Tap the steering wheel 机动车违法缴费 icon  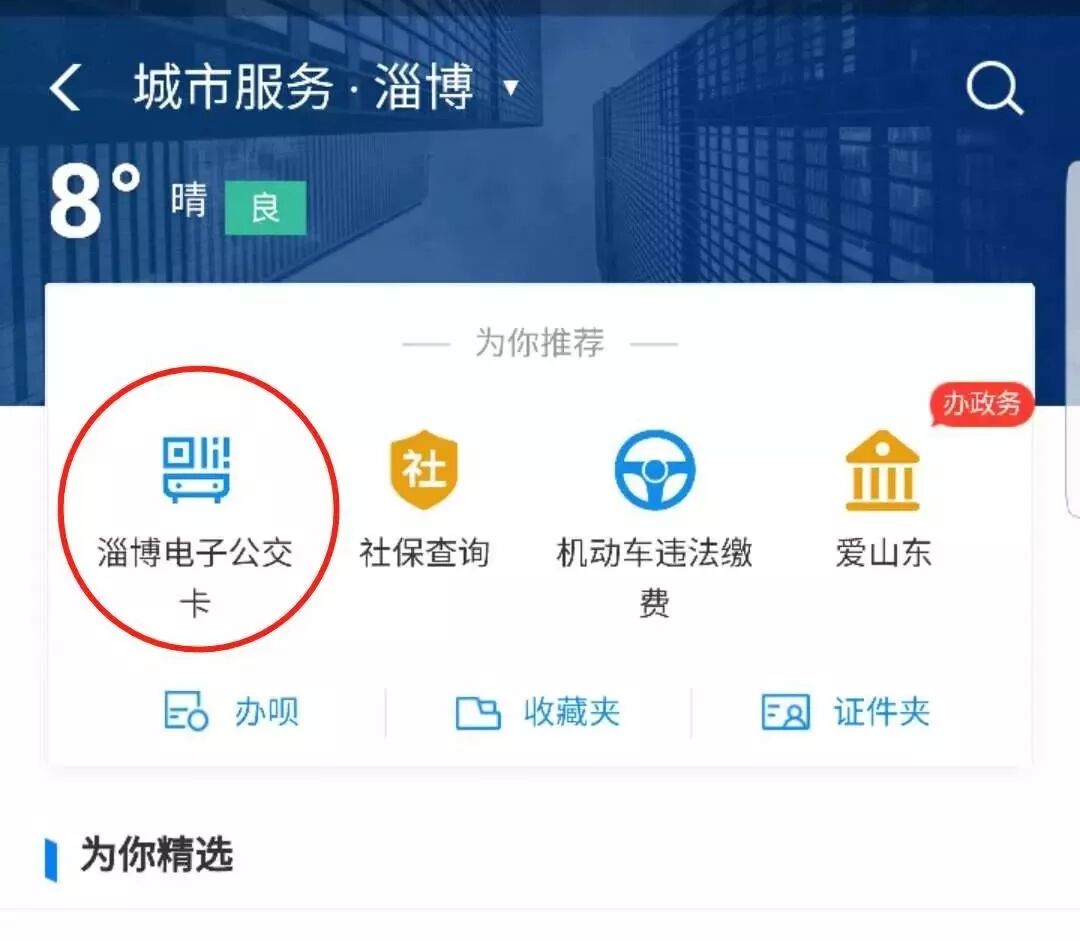click(x=654, y=470)
